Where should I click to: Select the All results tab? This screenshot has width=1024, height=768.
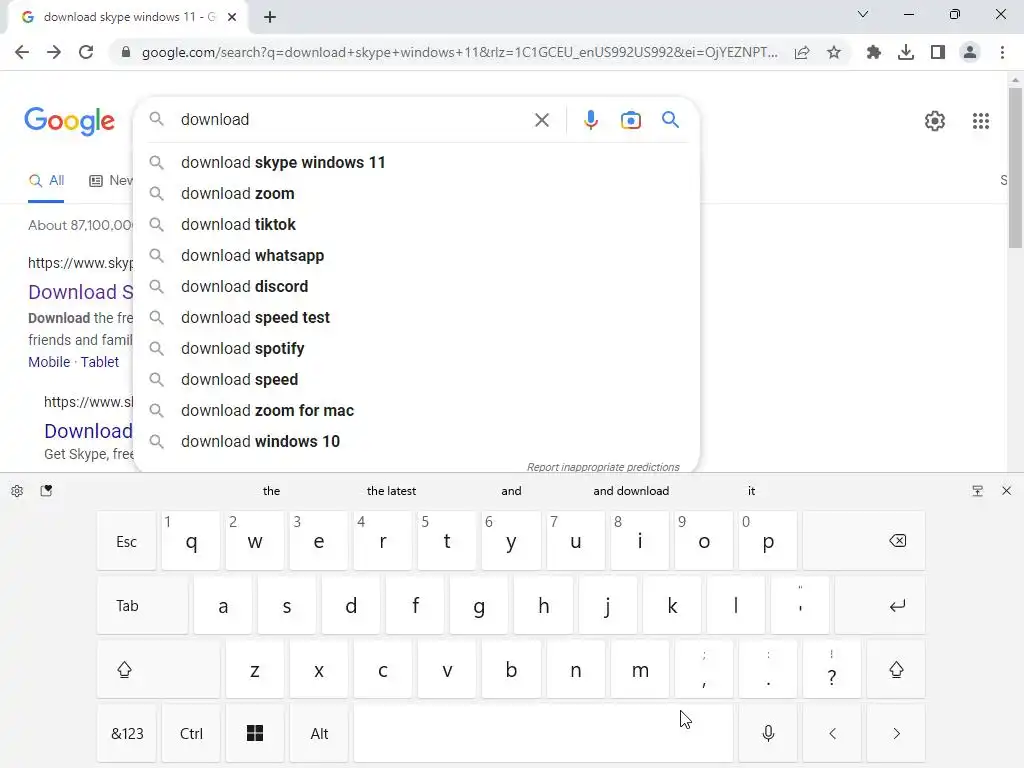pyautogui.click(x=46, y=181)
